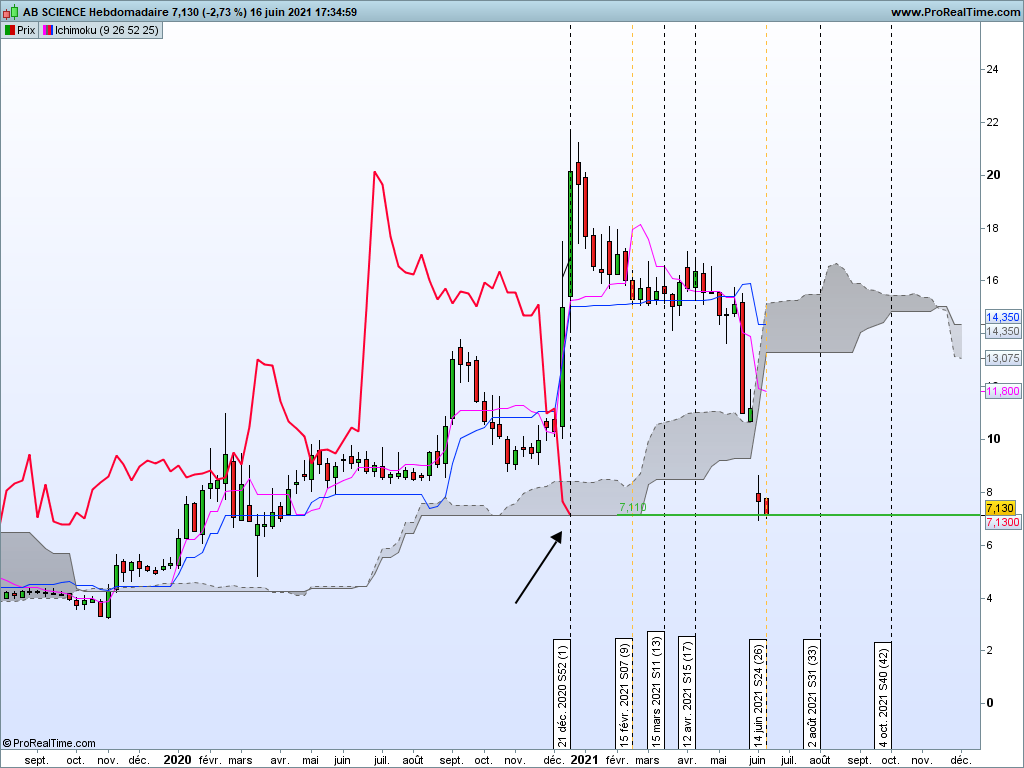The height and width of the screenshot is (768, 1024).
Task: Select the 14 juin 2021 S24 (26) marker
Action: [758, 694]
